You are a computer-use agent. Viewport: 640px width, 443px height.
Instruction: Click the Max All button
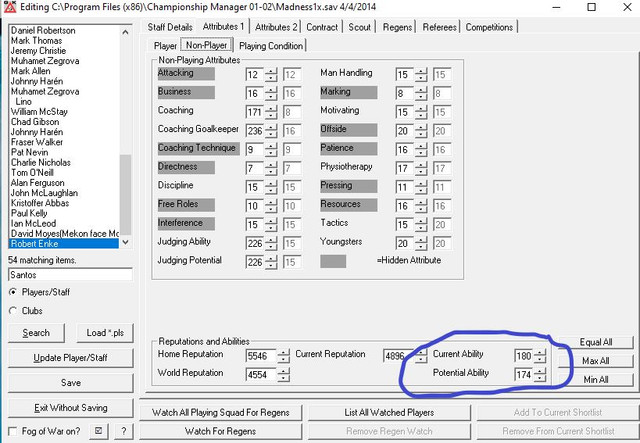[x=596, y=361]
